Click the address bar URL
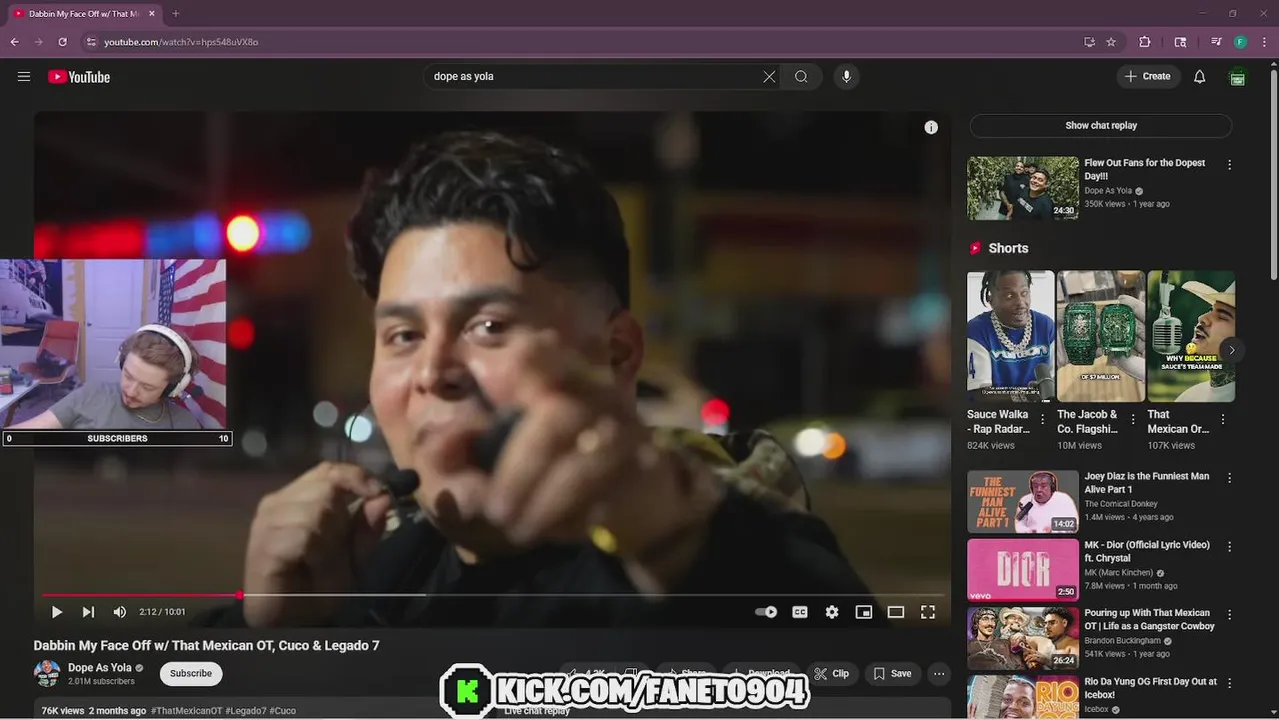 [x=181, y=42]
